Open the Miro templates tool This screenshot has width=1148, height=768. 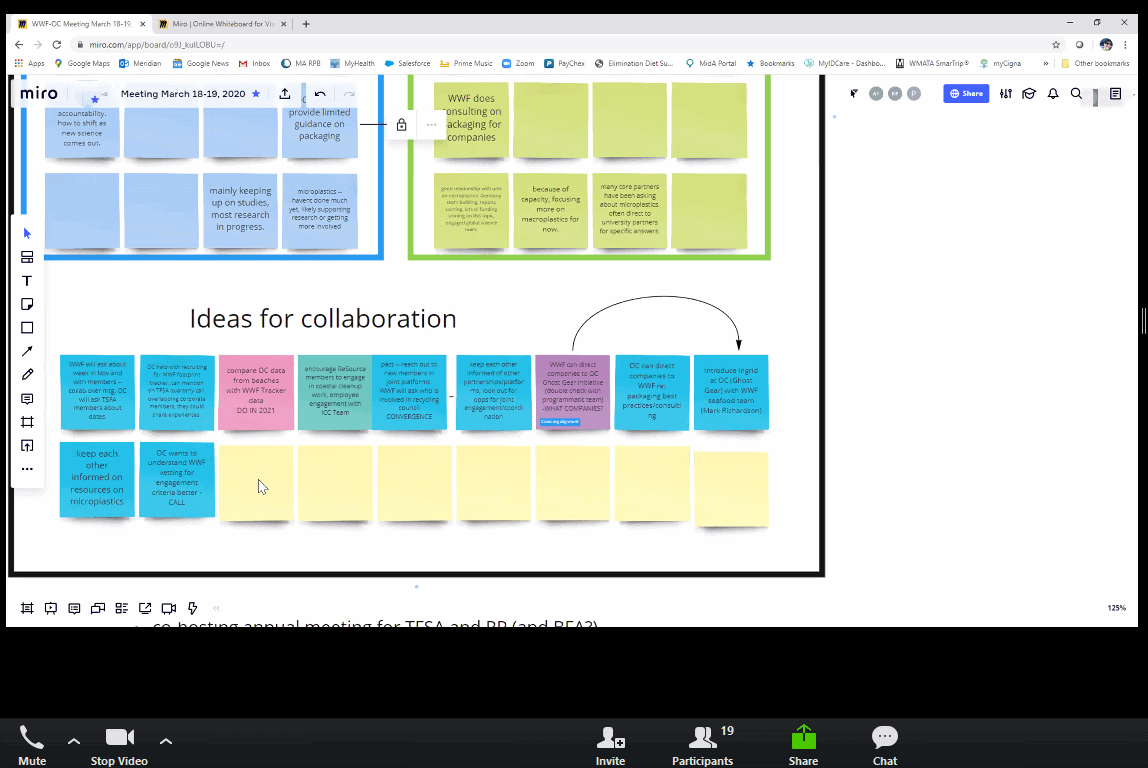coord(27,257)
